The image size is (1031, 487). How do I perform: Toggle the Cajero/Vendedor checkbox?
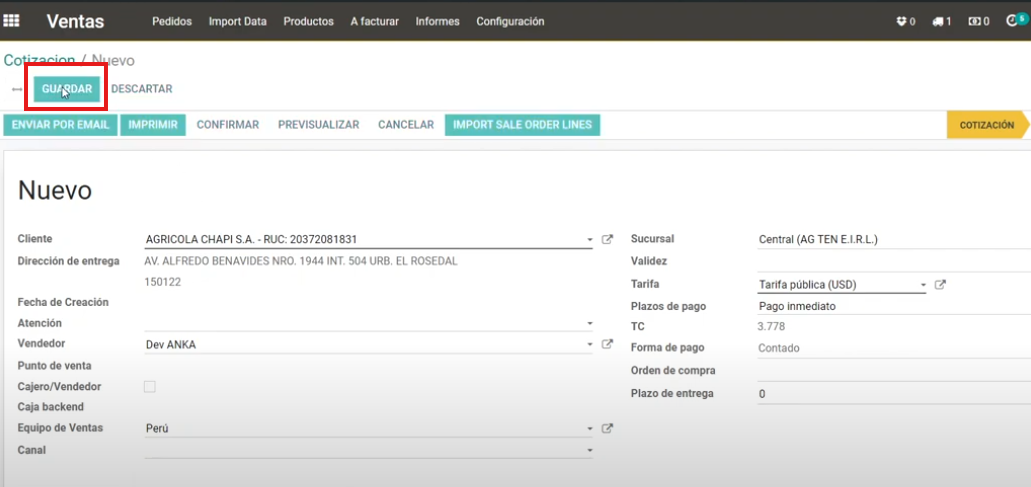click(x=150, y=387)
